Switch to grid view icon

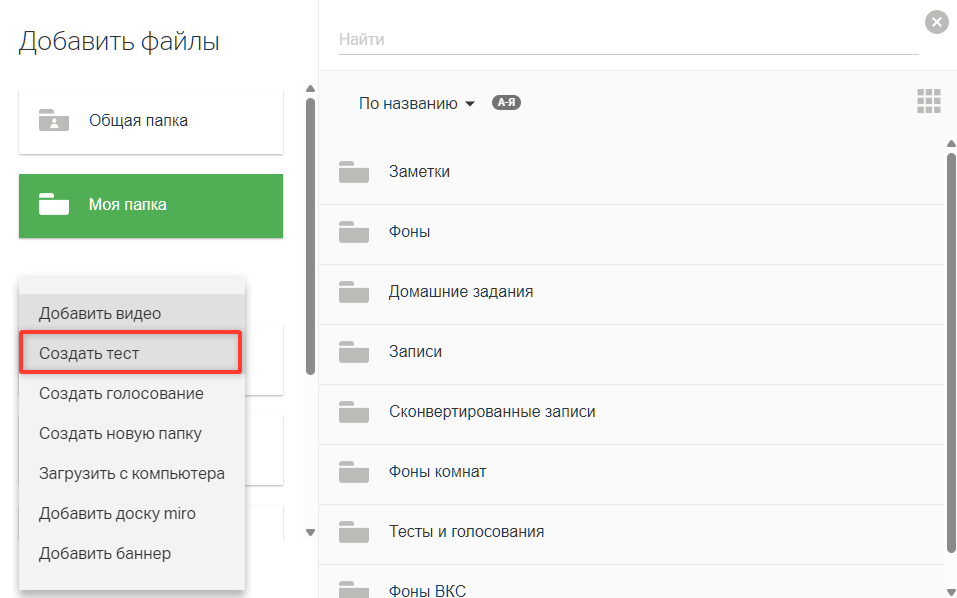[x=928, y=101]
